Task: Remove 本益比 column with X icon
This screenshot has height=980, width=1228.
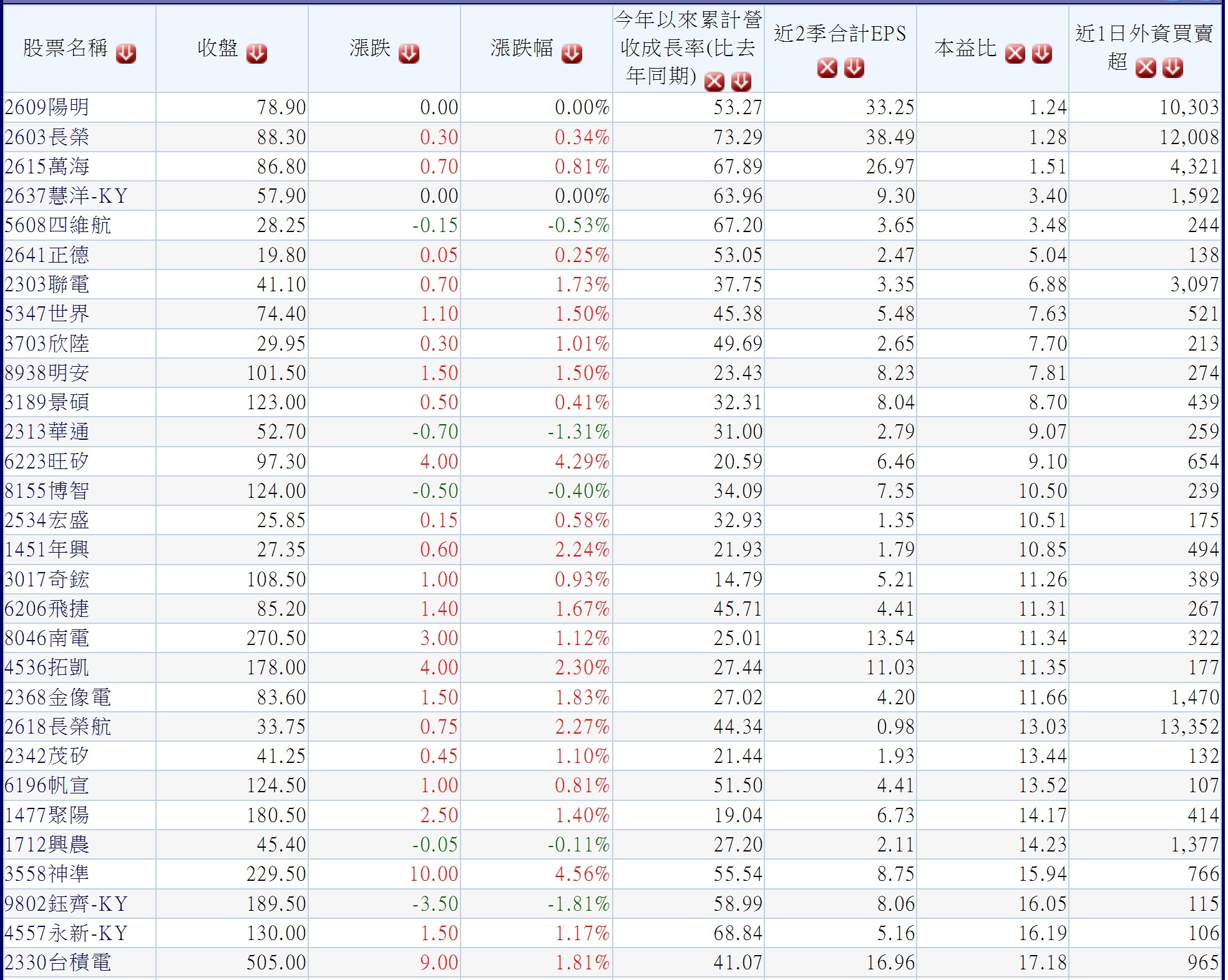Action: (x=1015, y=54)
